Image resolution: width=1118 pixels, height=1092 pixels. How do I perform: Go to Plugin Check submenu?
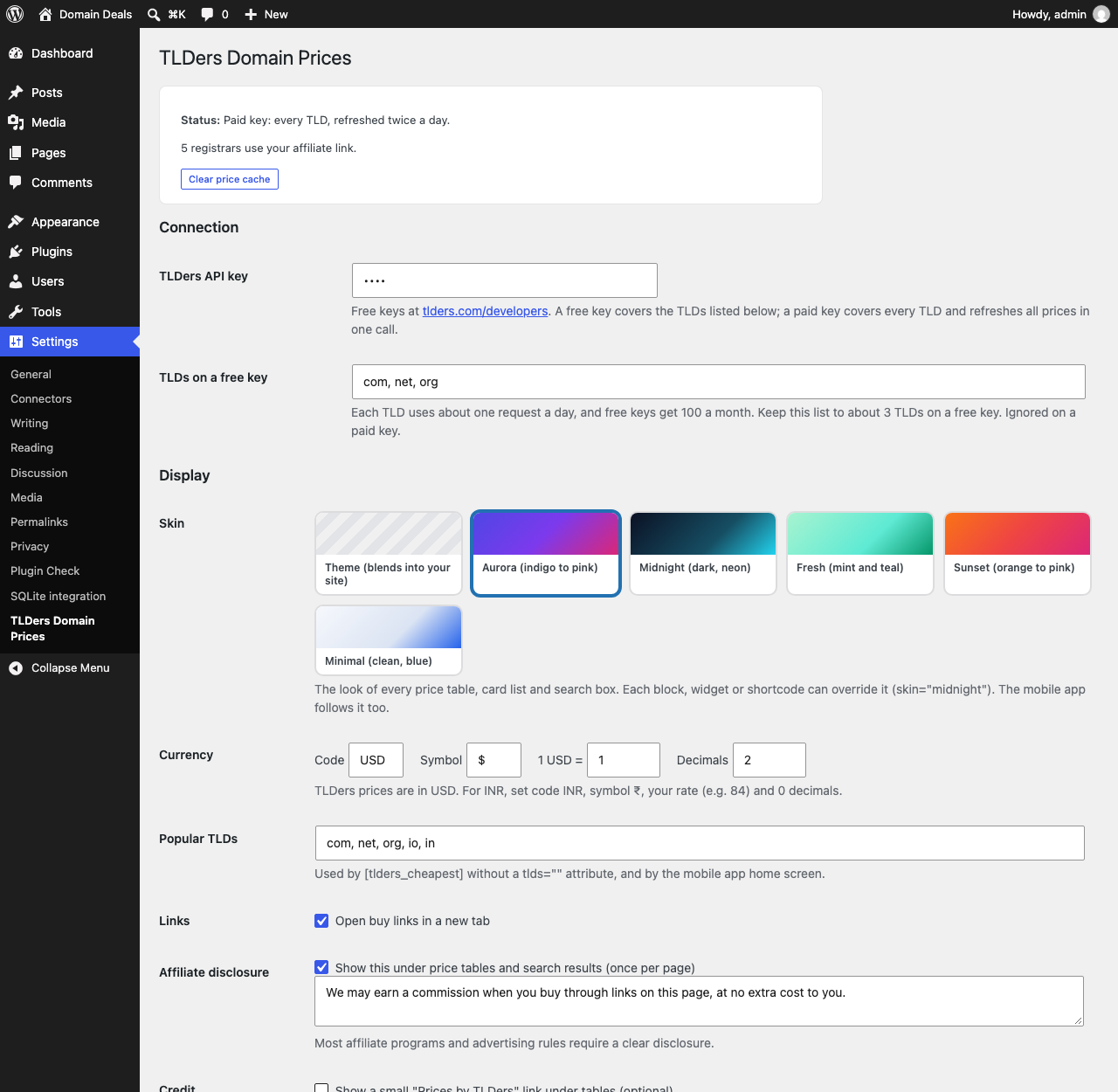(x=45, y=570)
